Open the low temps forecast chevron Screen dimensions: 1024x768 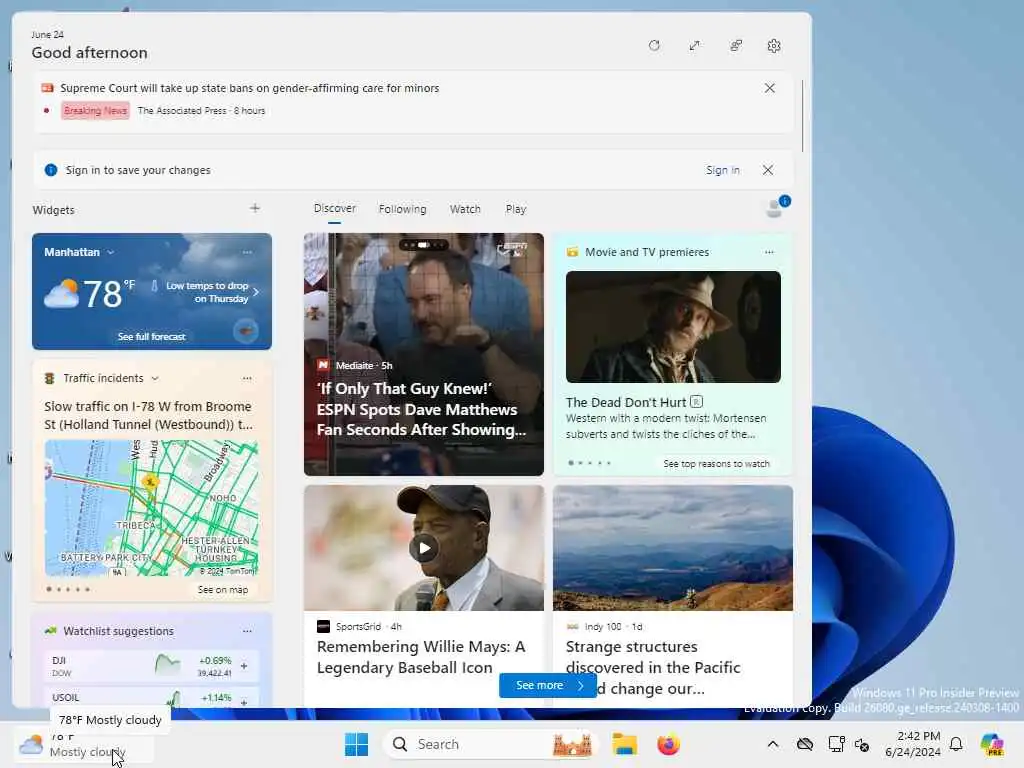tap(256, 292)
